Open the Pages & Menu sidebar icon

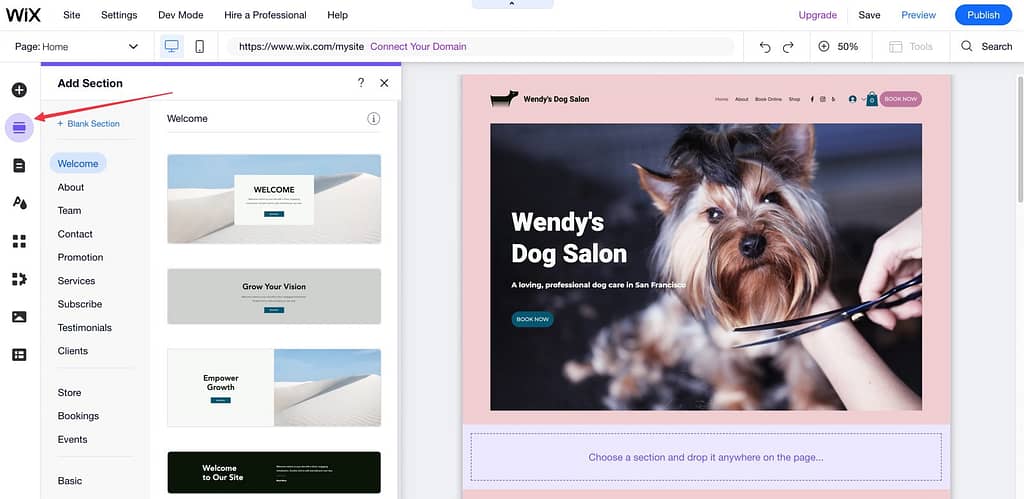click(19, 165)
